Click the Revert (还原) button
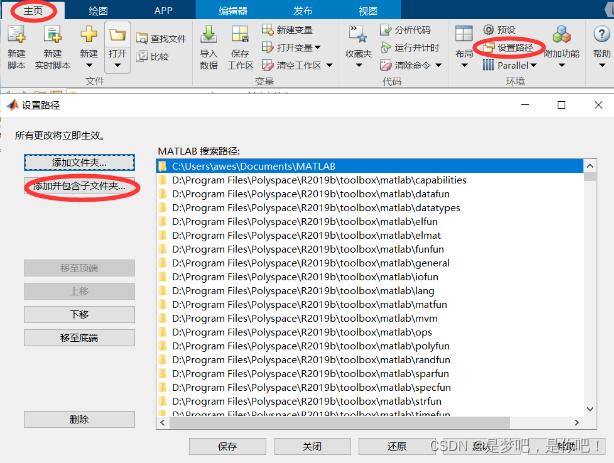This screenshot has width=614, height=463. [x=397, y=446]
